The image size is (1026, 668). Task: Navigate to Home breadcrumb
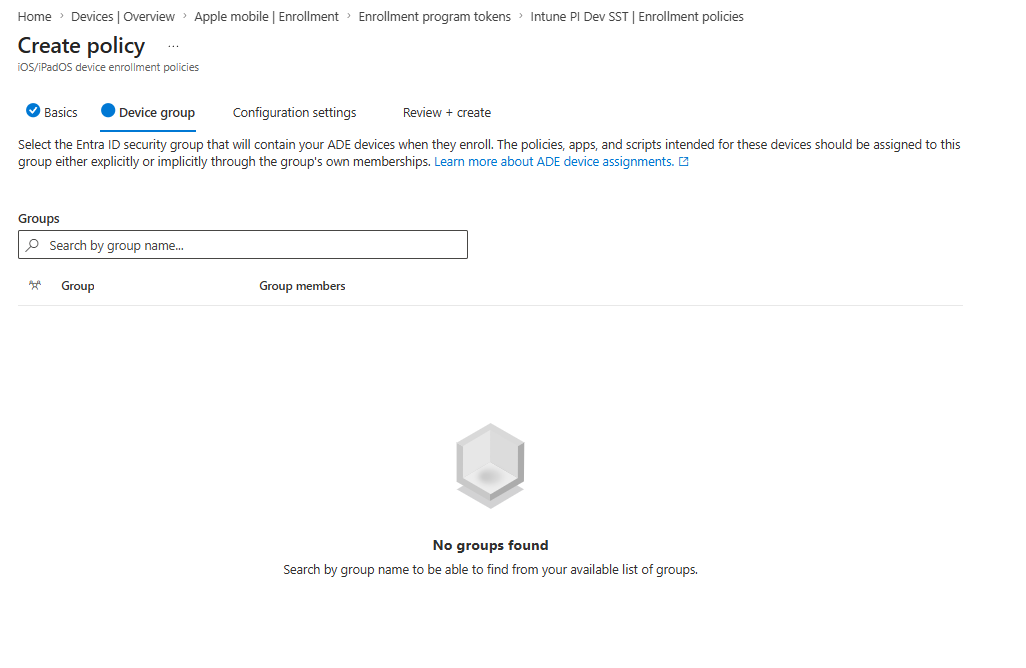(x=34, y=16)
